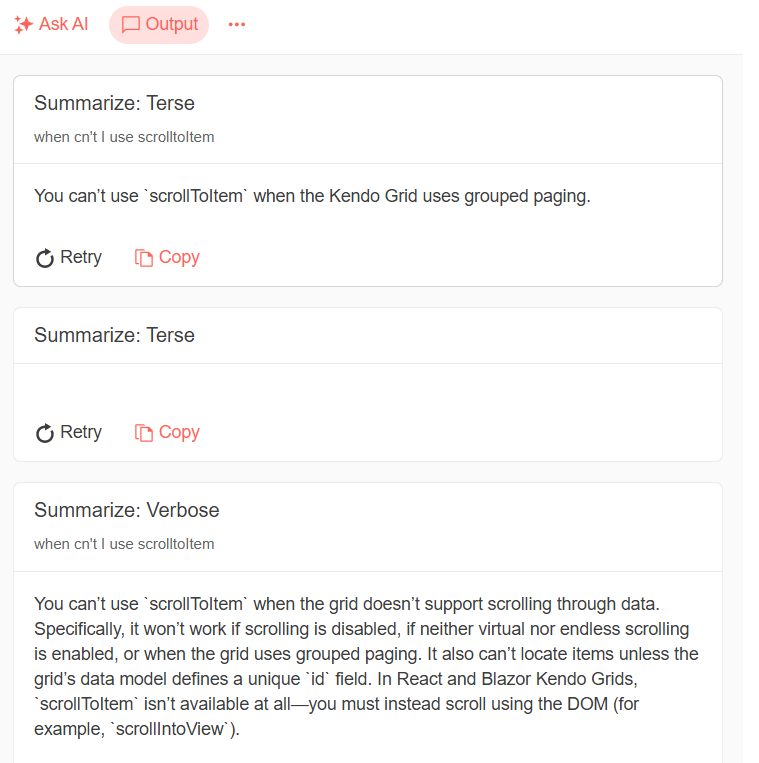Click the chat bubble icon on Output tab
Viewport: 759px width, 763px height.
coord(130,25)
